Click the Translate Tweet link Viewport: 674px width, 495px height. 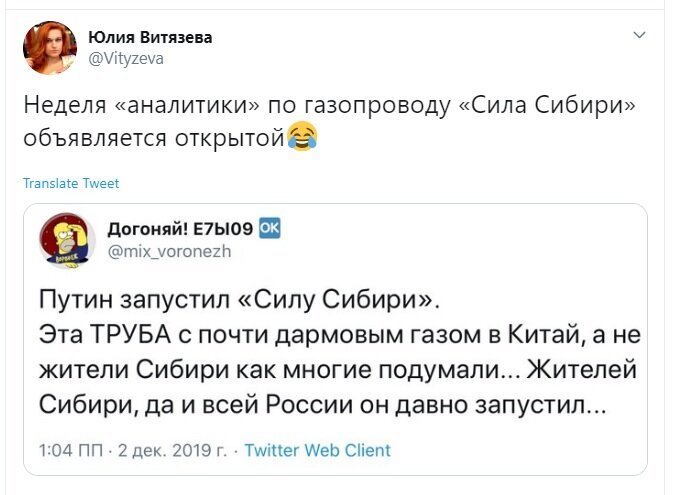click(71, 183)
